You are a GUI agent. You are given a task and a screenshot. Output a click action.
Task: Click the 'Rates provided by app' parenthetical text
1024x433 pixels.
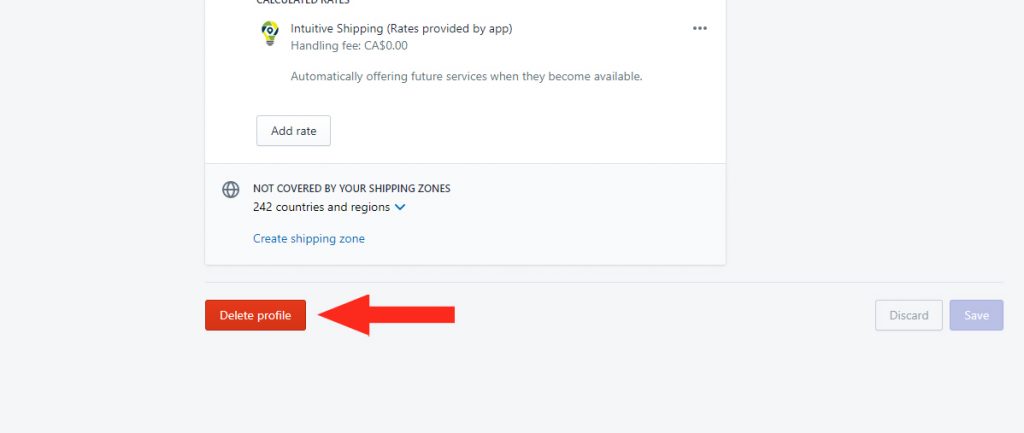coord(449,29)
